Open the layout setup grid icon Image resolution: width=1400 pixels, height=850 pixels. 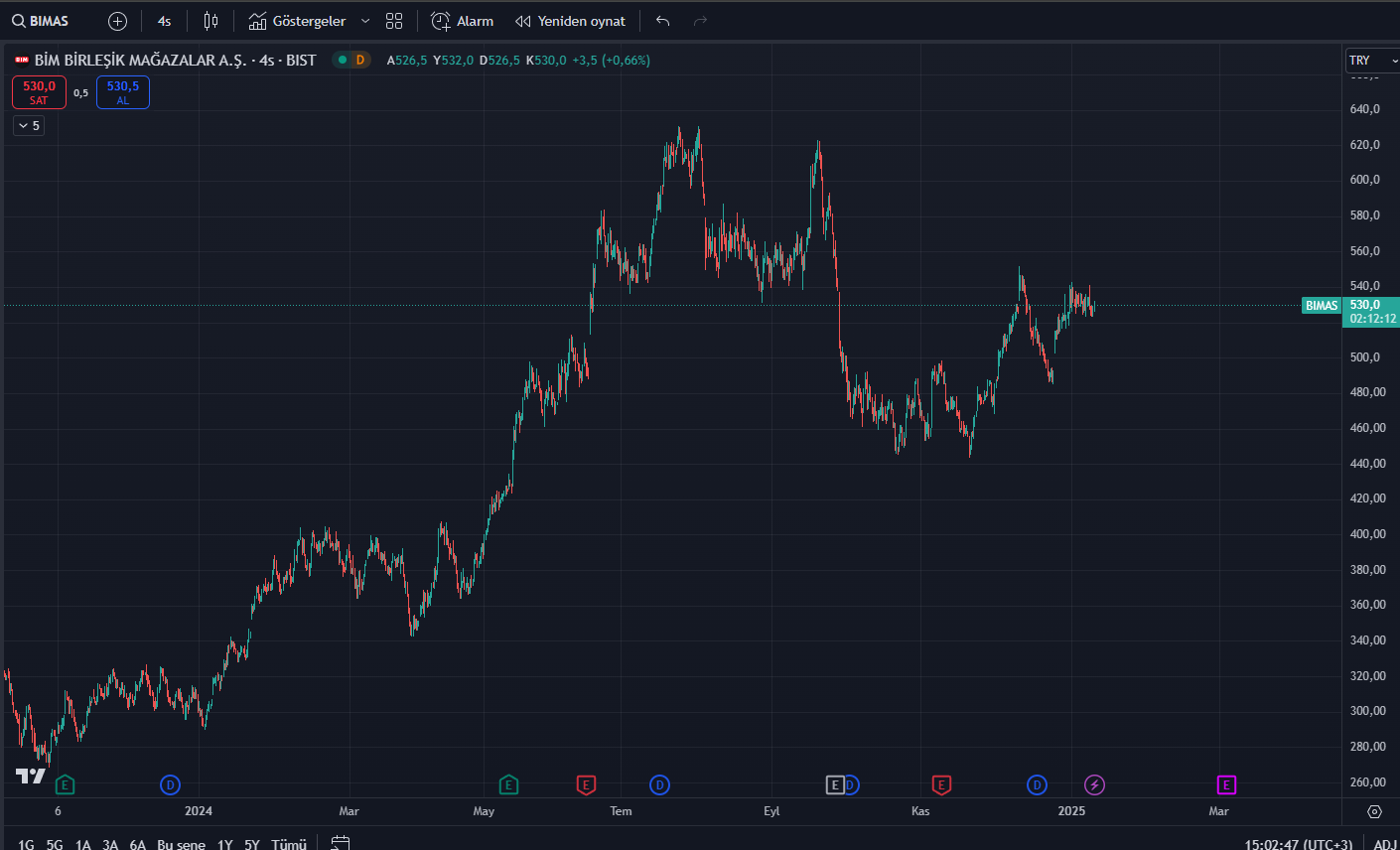(x=394, y=21)
